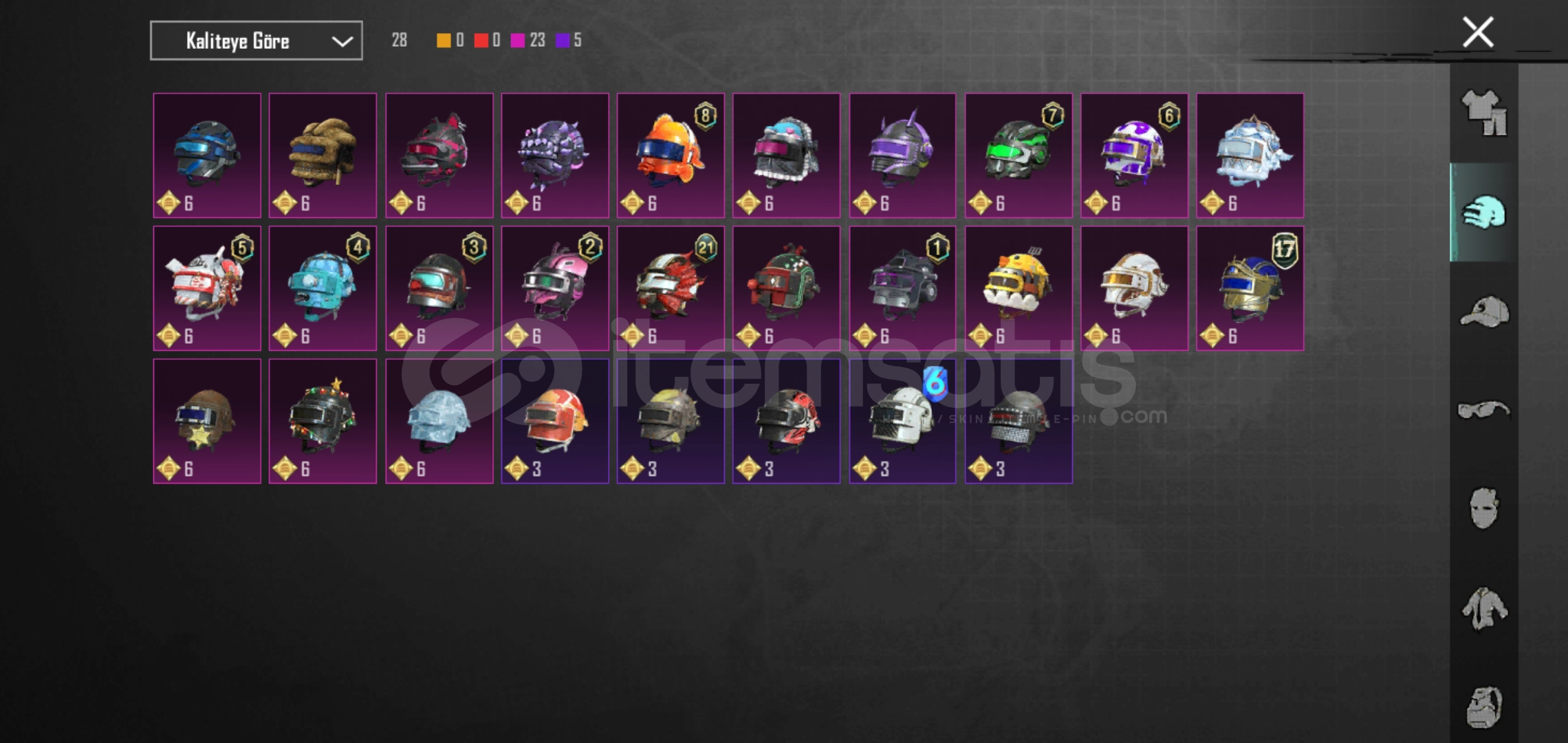The image size is (1568, 743).
Task: Close the inventory with the X
Action: pos(1478,32)
